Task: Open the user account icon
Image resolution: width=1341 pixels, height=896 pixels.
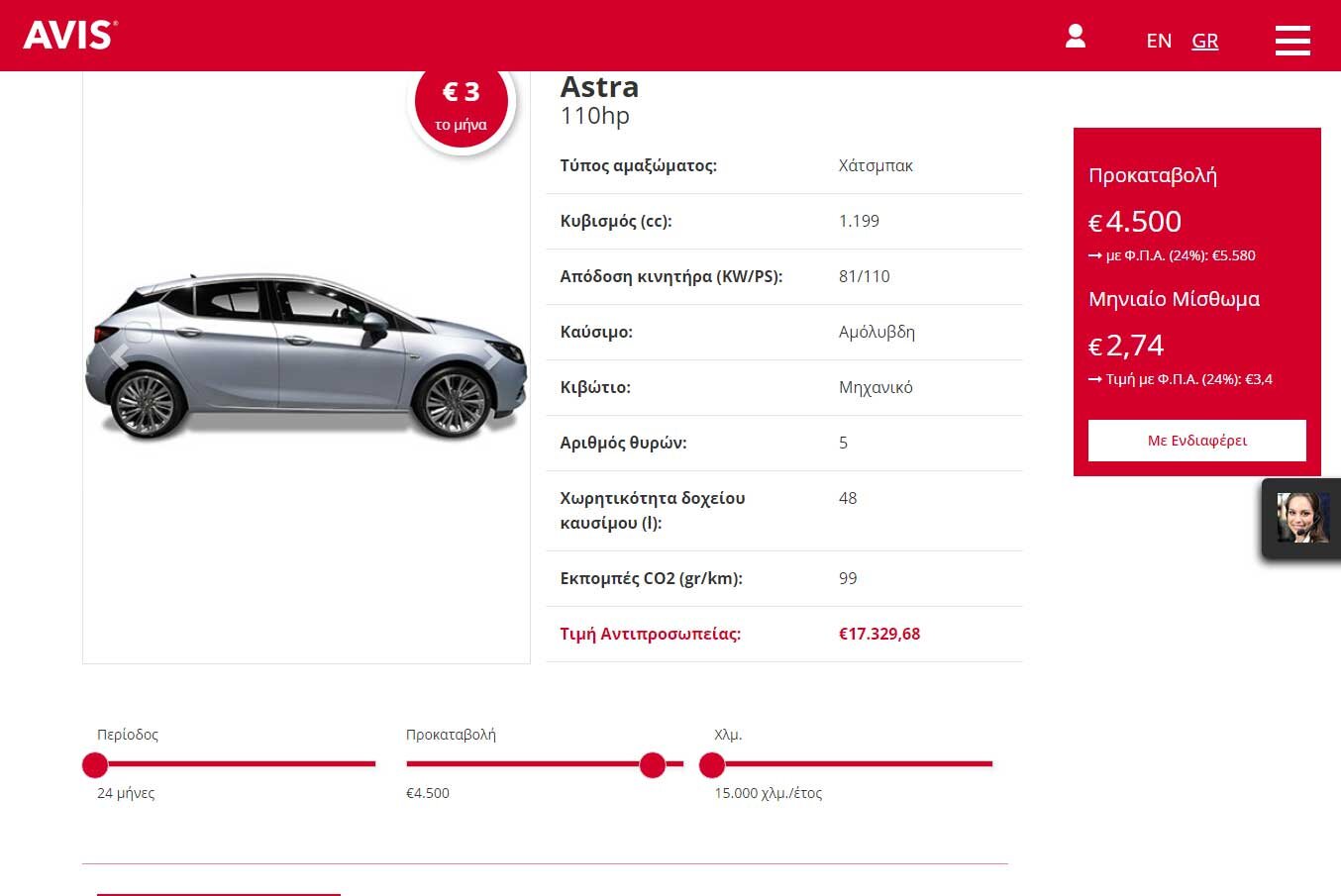Action: [x=1076, y=37]
